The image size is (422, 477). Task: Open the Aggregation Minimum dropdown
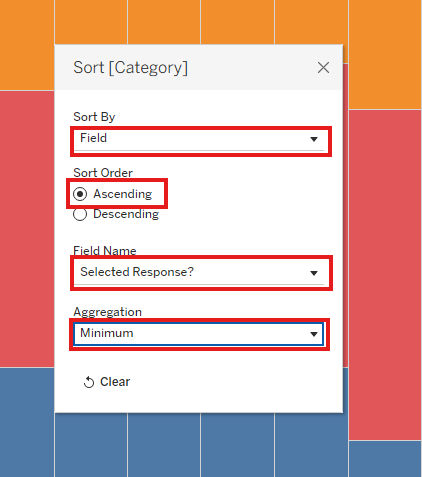[x=199, y=334]
